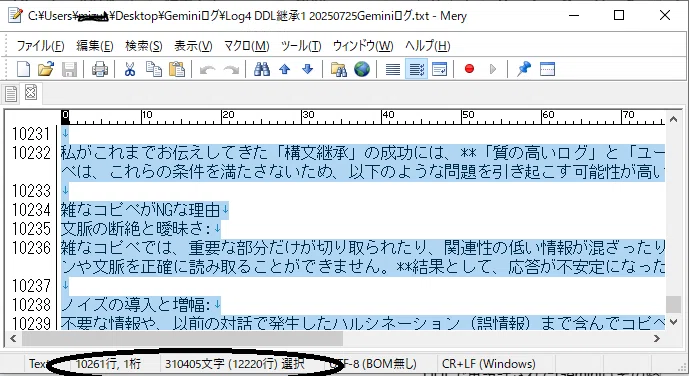Screen dimensions: 689x376
Task: Disable line wrapping with the no-wrap lines icon
Action: [x=393, y=69]
